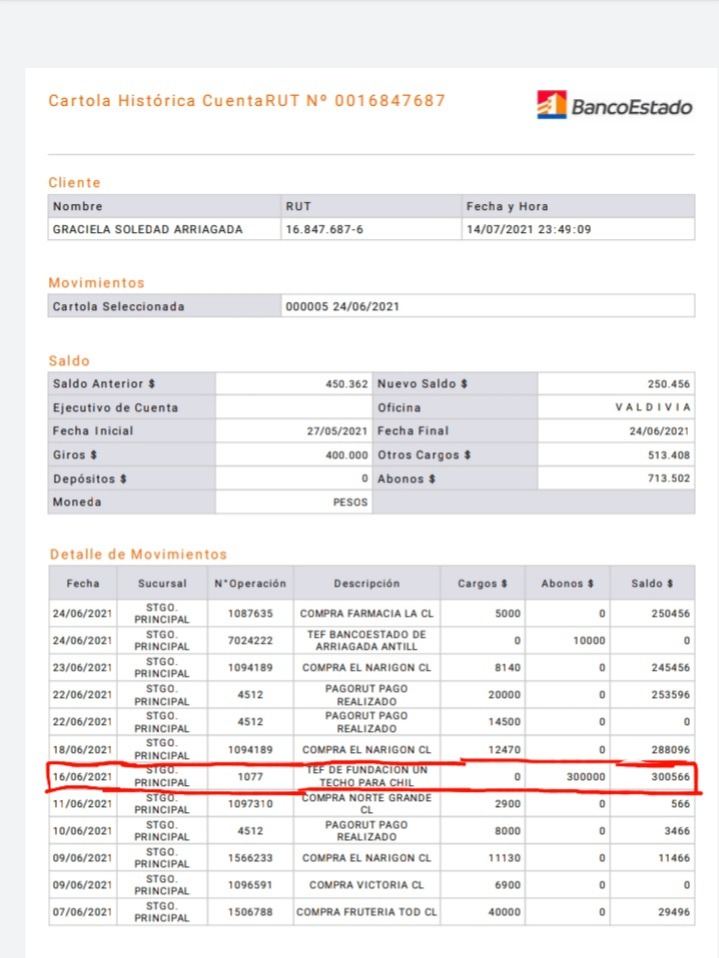Select the cargo amount '40000'
The height and width of the screenshot is (958, 719).
(x=504, y=912)
